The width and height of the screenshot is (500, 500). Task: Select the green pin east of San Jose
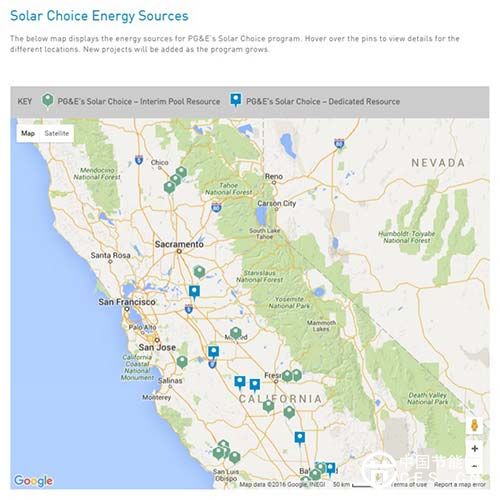(x=182, y=362)
